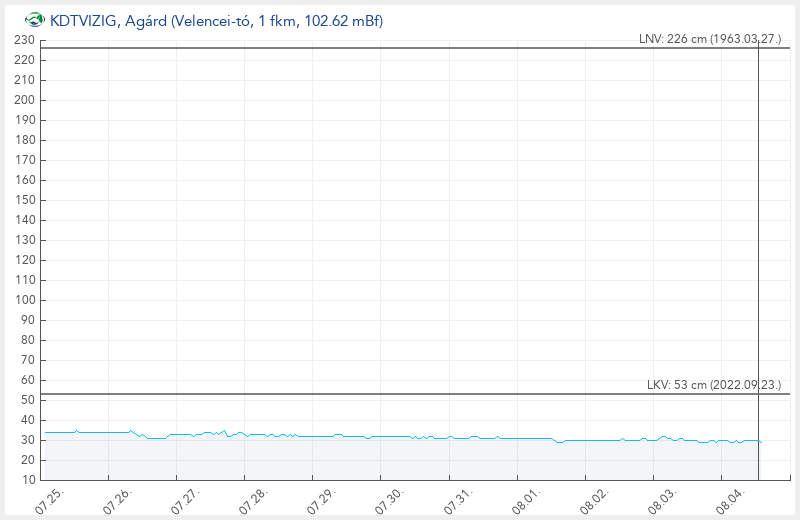The image size is (800, 520).
Task: Select the 07.28. date label
Action: [x=254, y=501]
